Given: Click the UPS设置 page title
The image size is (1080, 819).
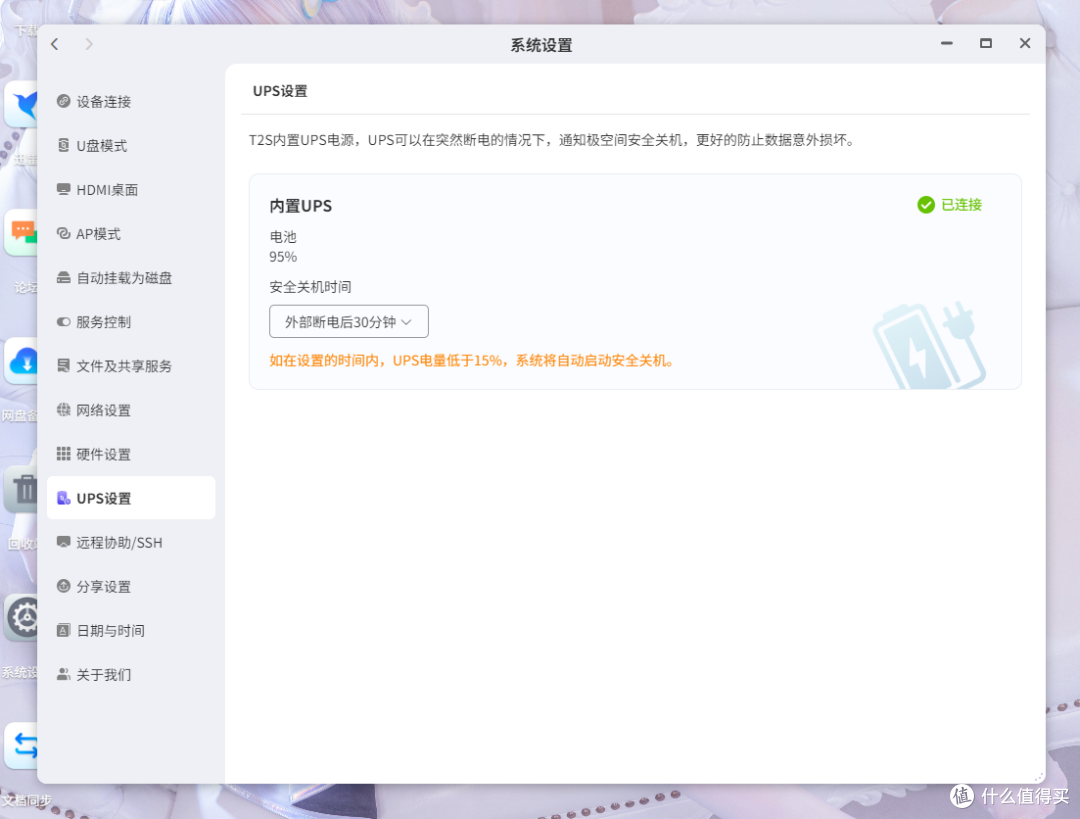Looking at the screenshot, I should 280,91.
